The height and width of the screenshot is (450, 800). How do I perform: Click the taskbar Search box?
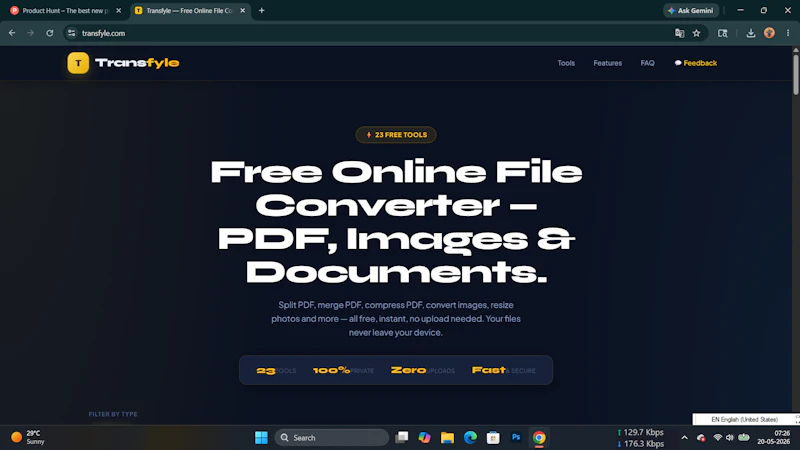(x=332, y=438)
